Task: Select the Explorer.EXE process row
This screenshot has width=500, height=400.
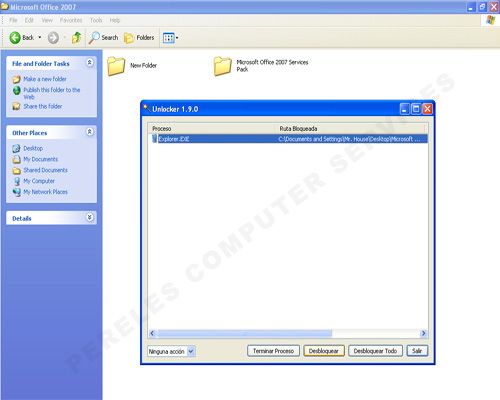Action: (289, 139)
